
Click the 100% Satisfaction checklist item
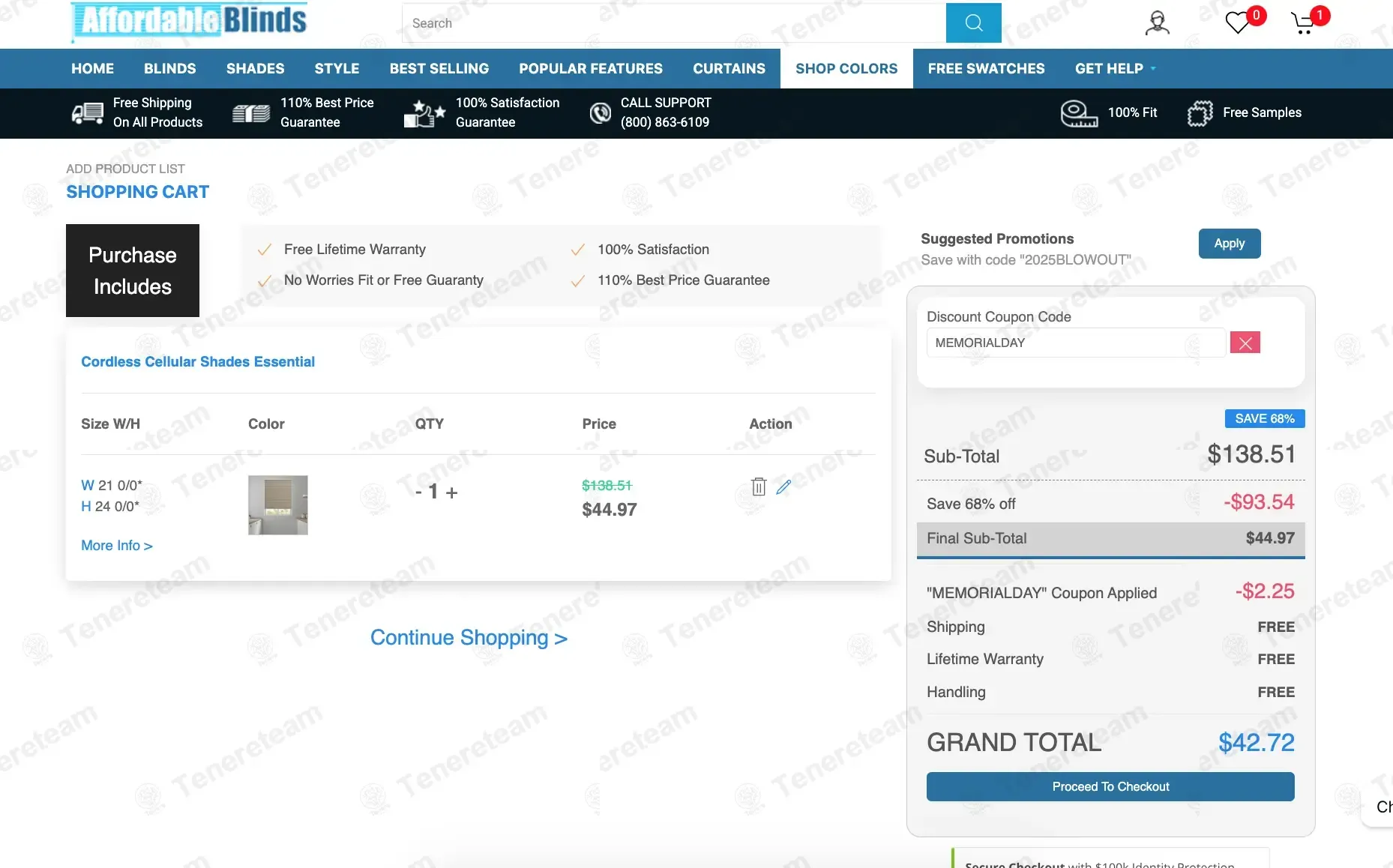pyautogui.click(x=653, y=250)
